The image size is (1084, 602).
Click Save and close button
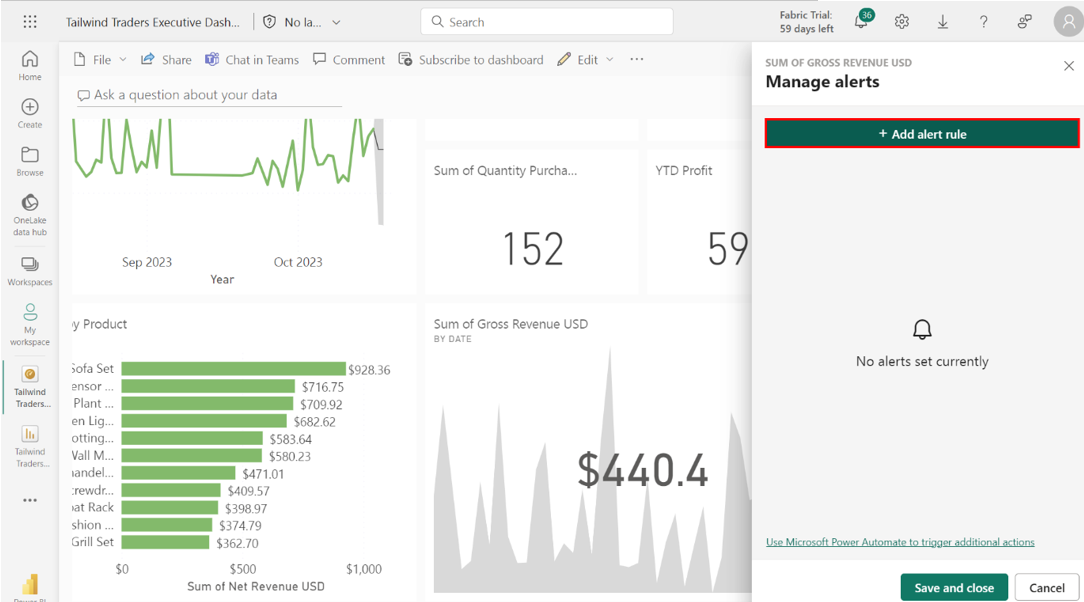953,587
